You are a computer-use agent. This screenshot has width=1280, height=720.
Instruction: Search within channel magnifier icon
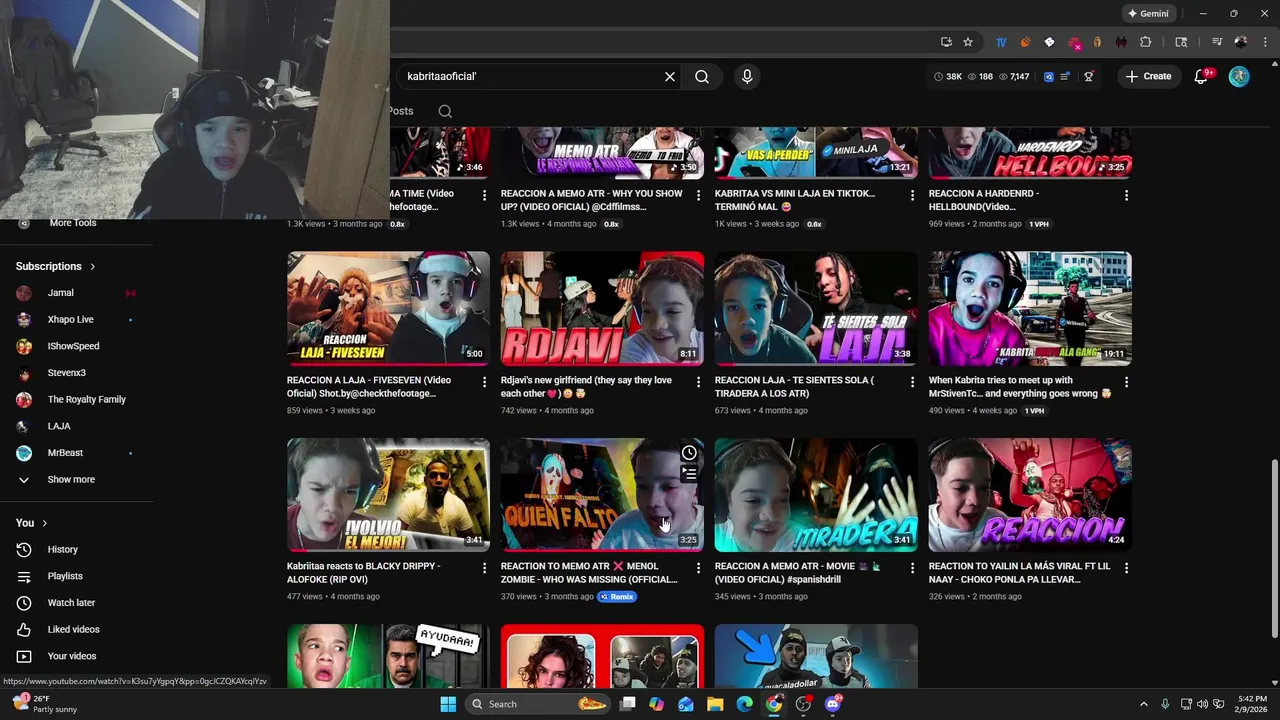point(445,111)
